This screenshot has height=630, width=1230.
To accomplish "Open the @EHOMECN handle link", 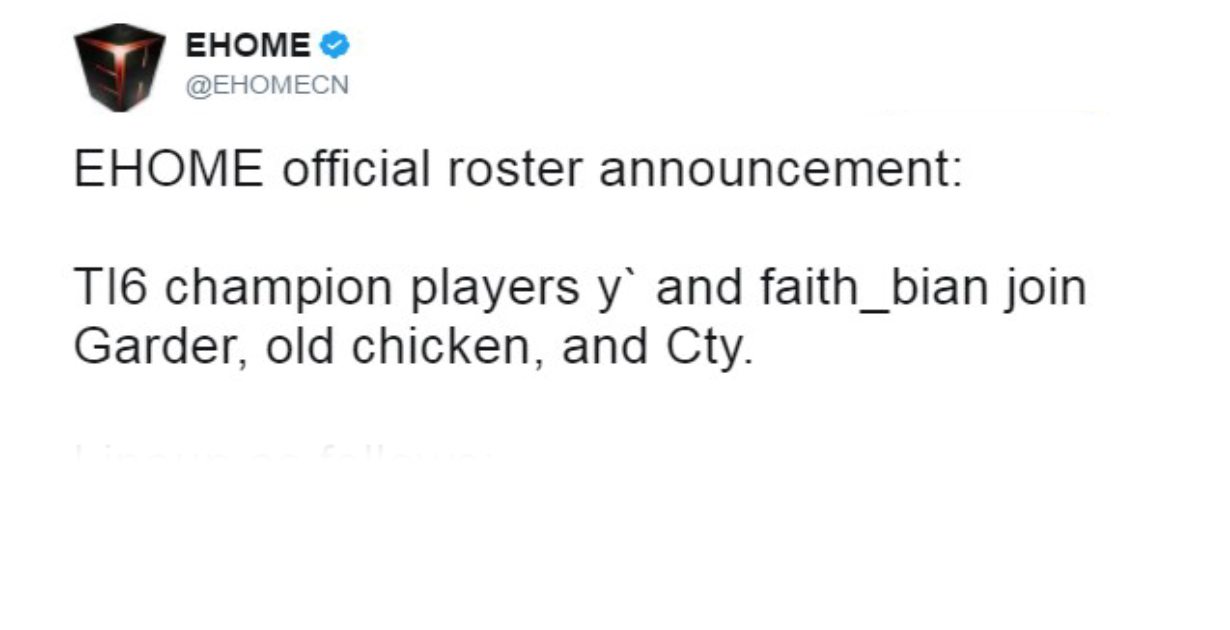I will tap(267, 86).
